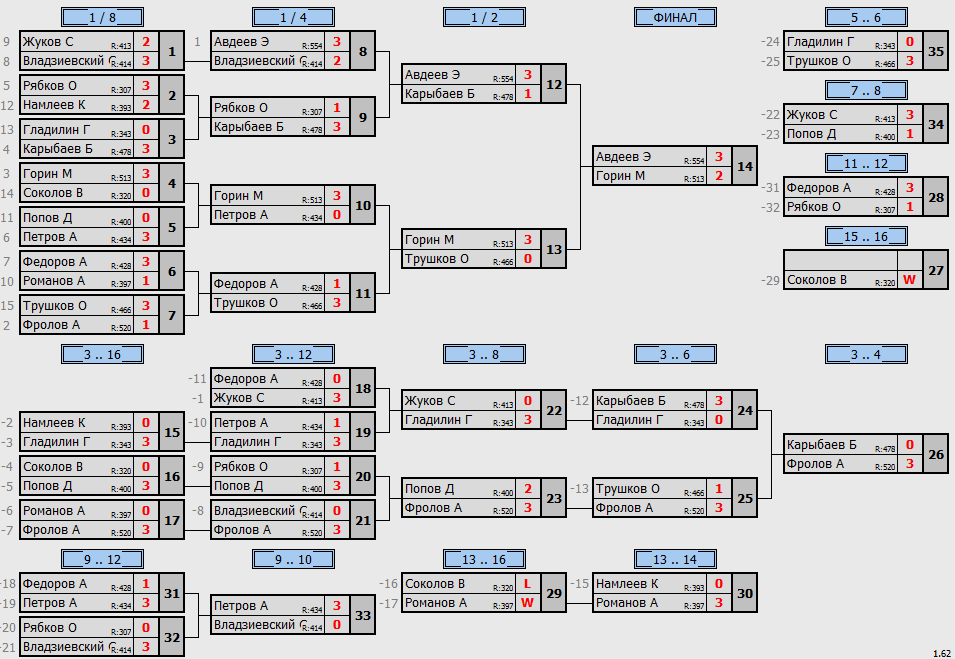Click the 3 .. 16 bracket header
This screenshot has height=659, width=955.
click(102, 354)
